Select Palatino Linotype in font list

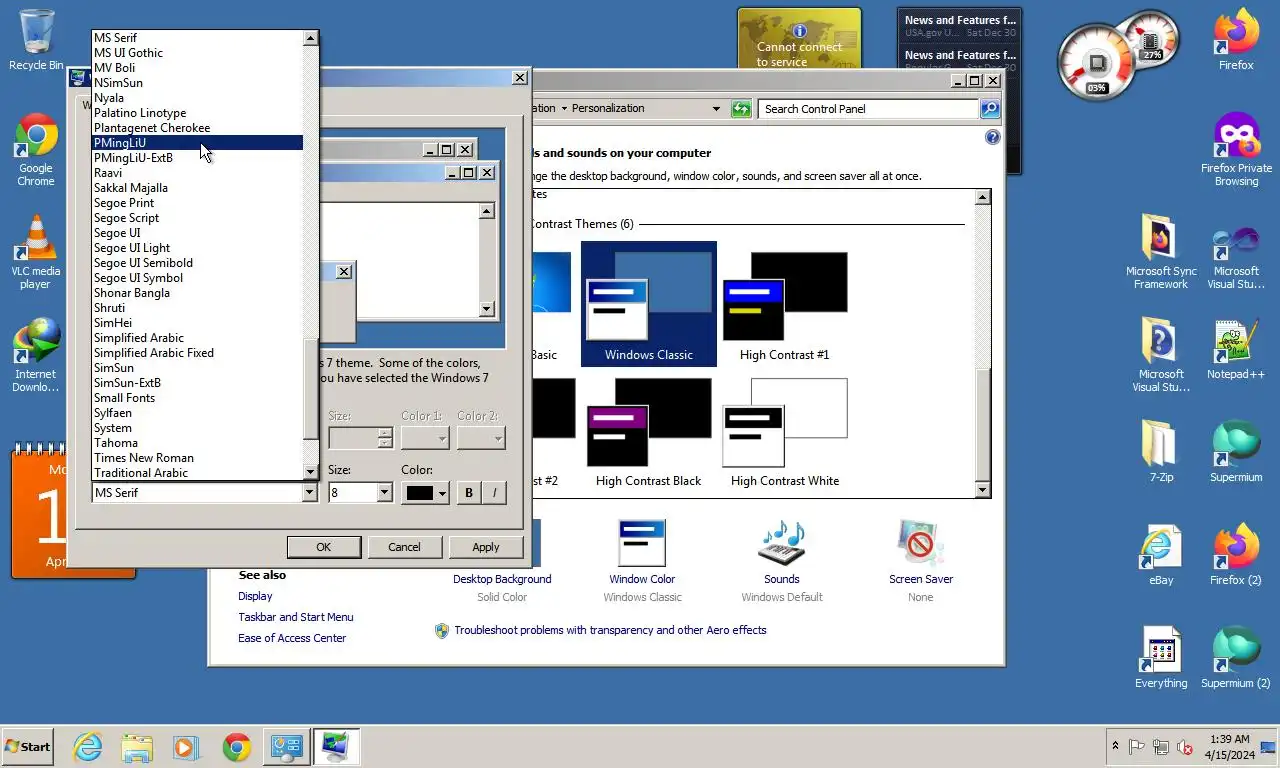[198, 113]
